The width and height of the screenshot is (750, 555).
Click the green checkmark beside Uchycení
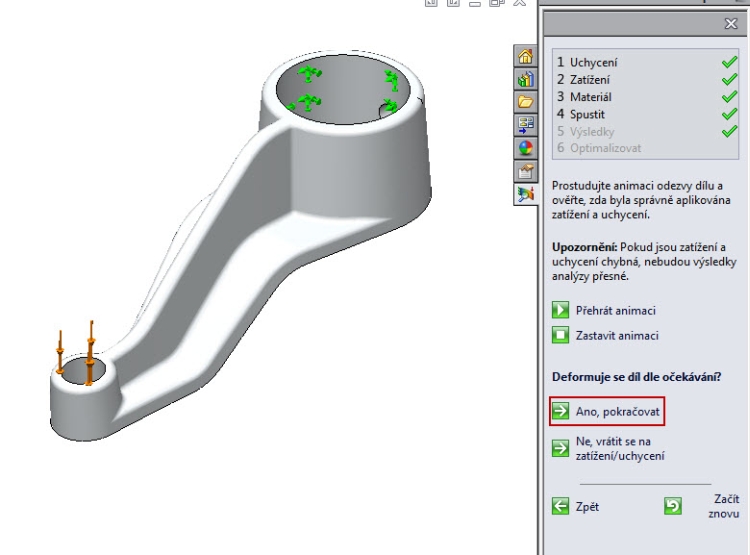[x=729, y=62]
